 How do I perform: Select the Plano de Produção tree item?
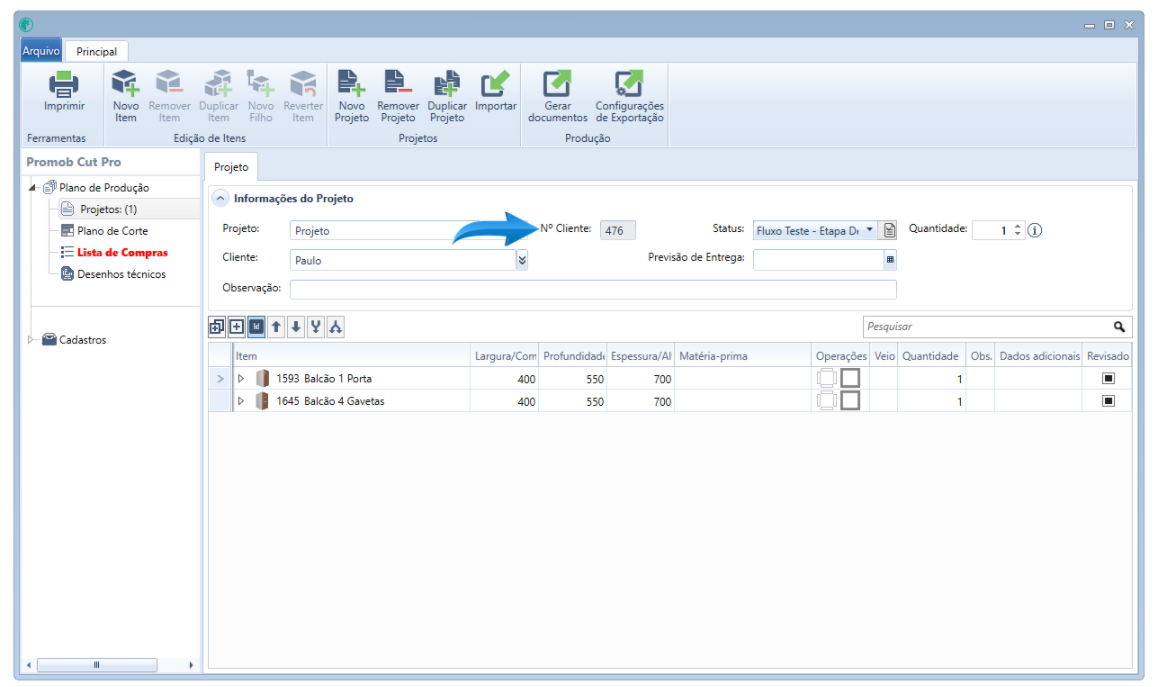pos(104,188)
